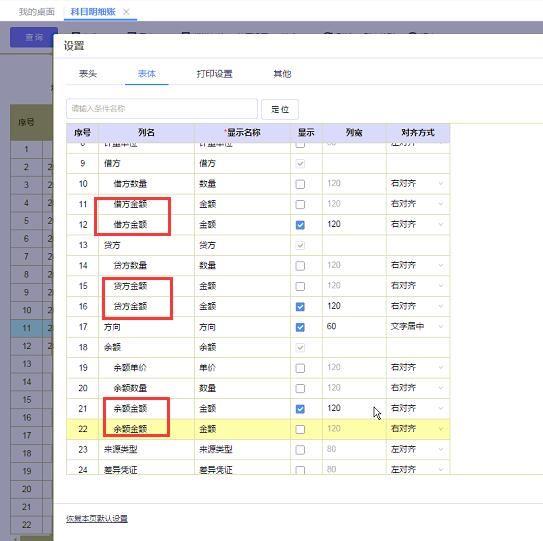Uncheck display checkbox in row 12
543x541 pixels.
click(x=300, y=225)
